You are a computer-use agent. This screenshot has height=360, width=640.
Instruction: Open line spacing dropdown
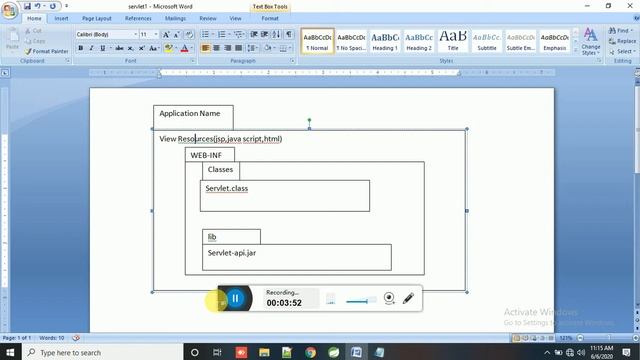pyautogui.click(x=253, y=48)
